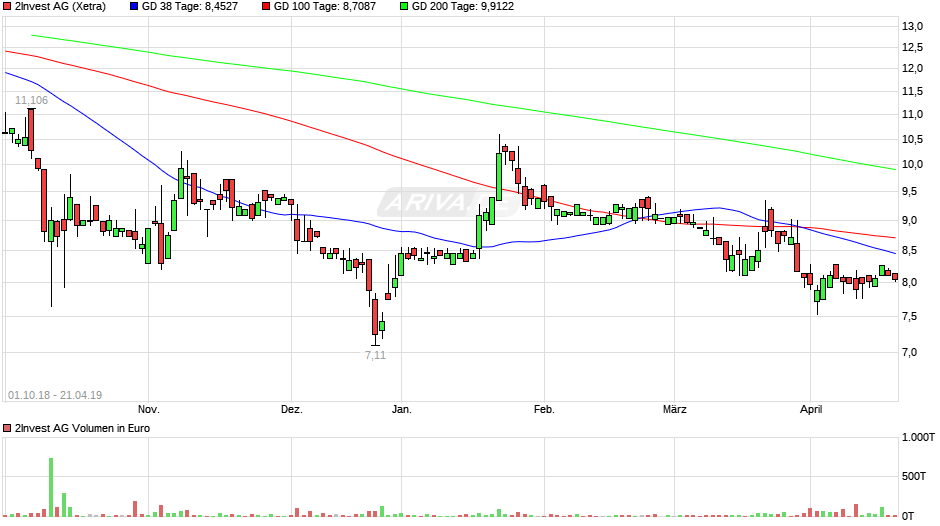
Task: Click the 500T volume axis value
Action: click(914, 476)
